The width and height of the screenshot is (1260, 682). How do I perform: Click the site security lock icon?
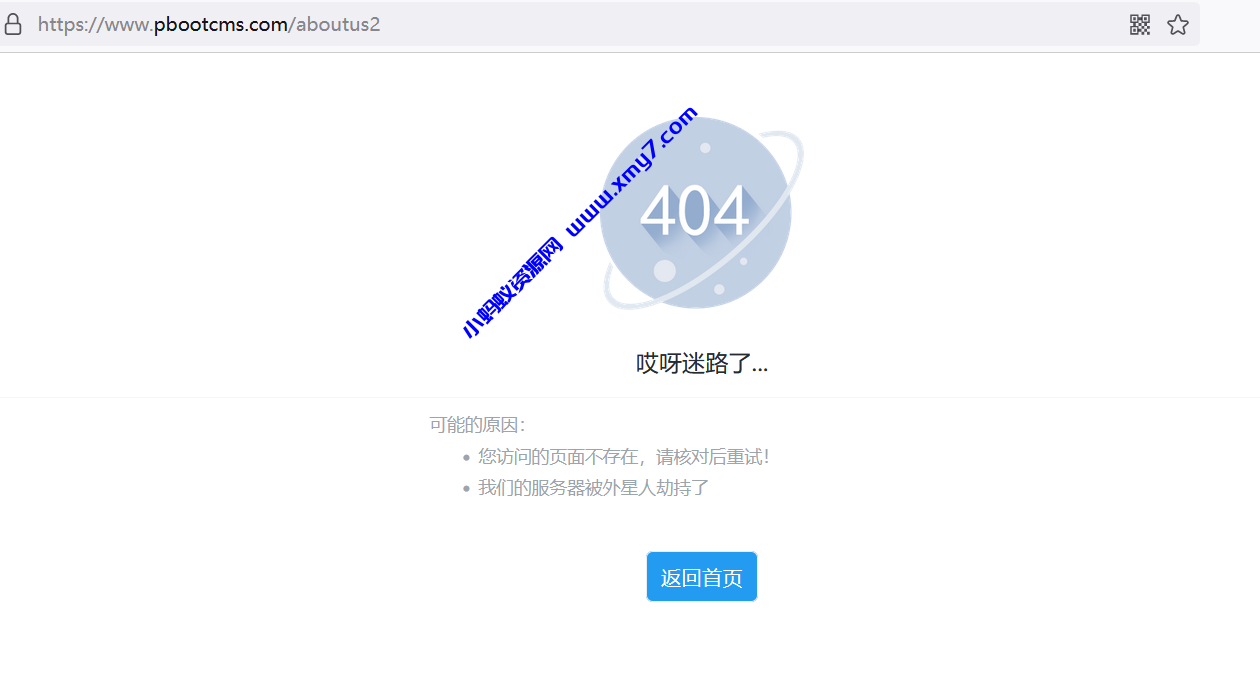coord(14,24)
